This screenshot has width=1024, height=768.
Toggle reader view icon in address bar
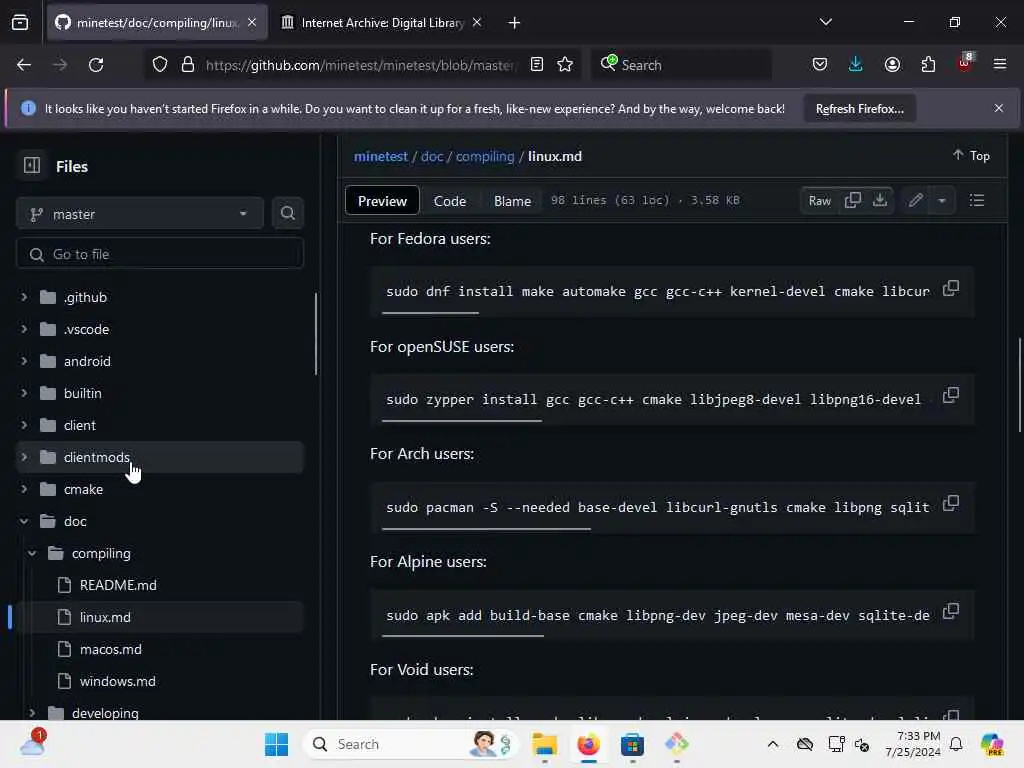tap(537, 65)
